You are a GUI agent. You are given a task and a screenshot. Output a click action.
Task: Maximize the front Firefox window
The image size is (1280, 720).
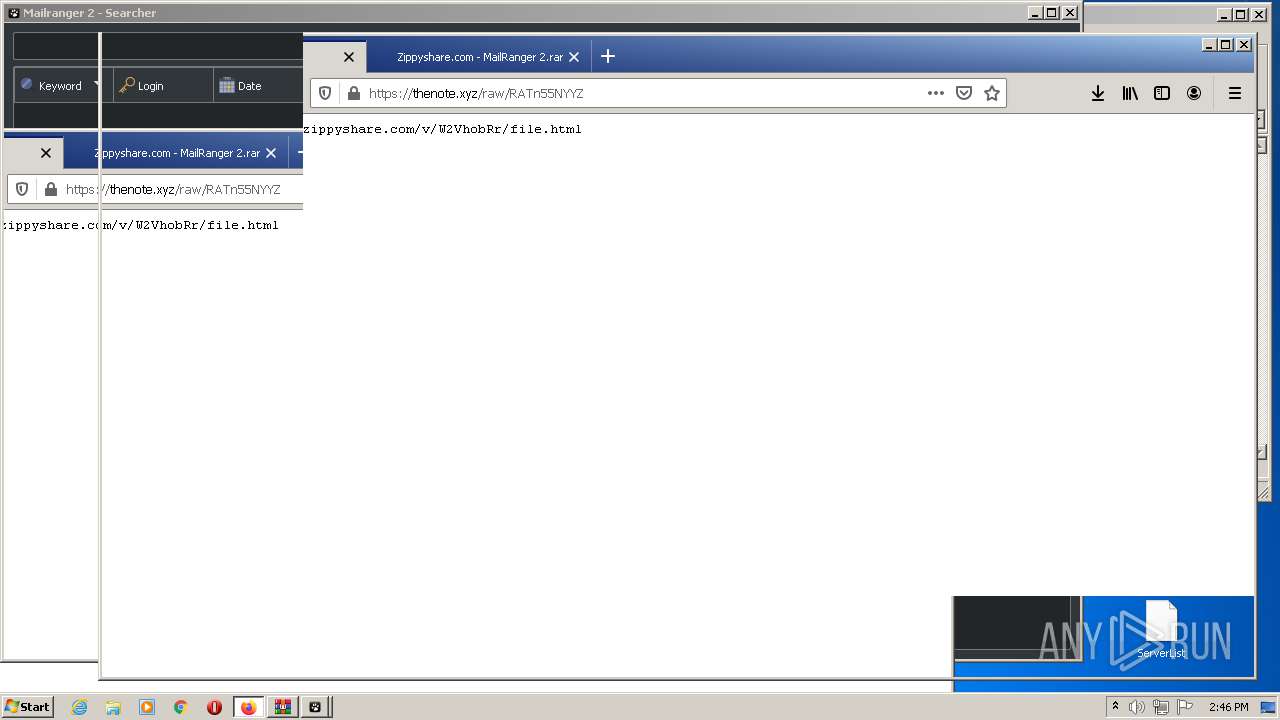[1226, 44]
